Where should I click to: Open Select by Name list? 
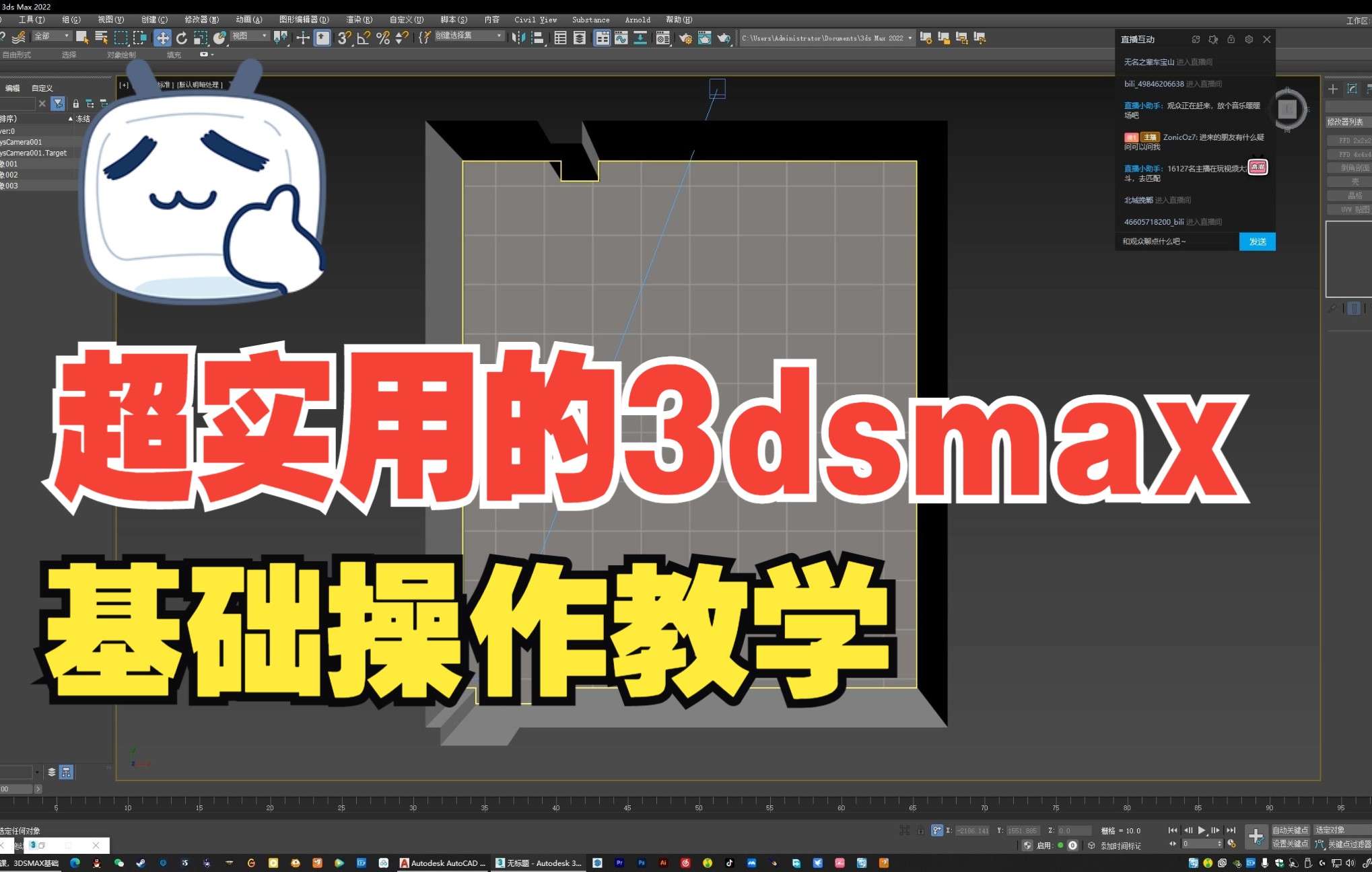(102, 38)
